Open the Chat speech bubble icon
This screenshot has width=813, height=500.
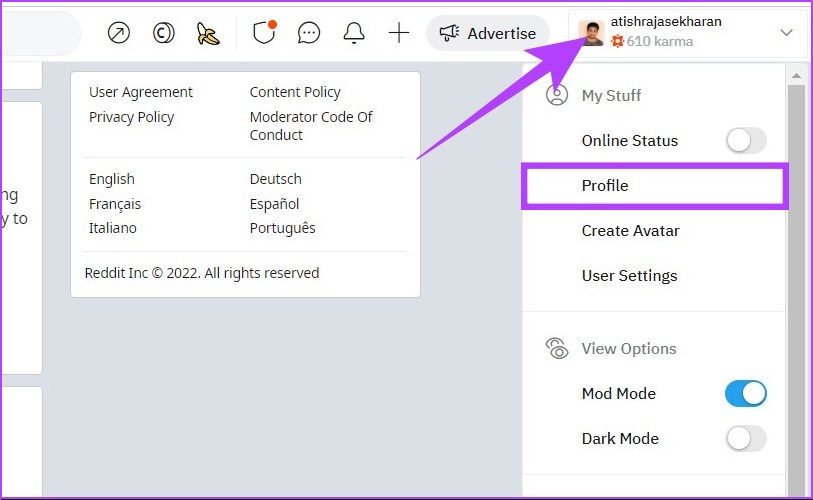pos(309,33)
